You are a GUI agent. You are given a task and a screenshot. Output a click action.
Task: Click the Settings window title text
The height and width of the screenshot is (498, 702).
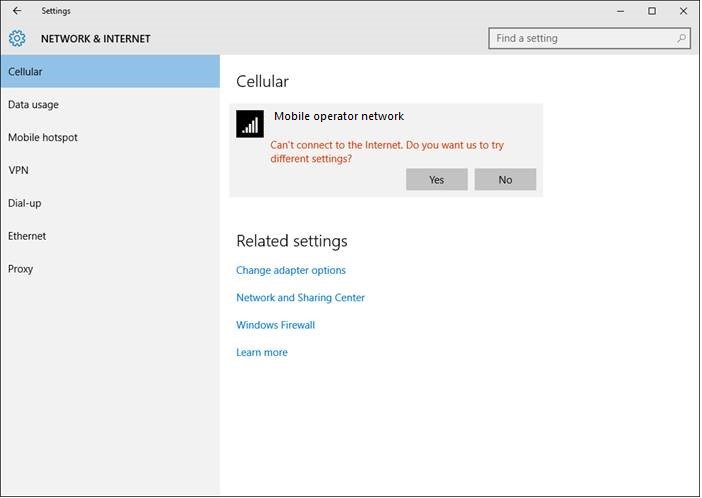56,11
